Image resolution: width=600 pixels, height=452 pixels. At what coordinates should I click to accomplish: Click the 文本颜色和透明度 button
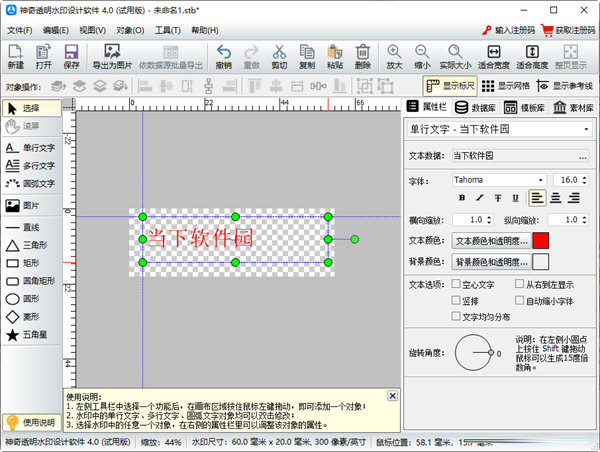point(491,241)
